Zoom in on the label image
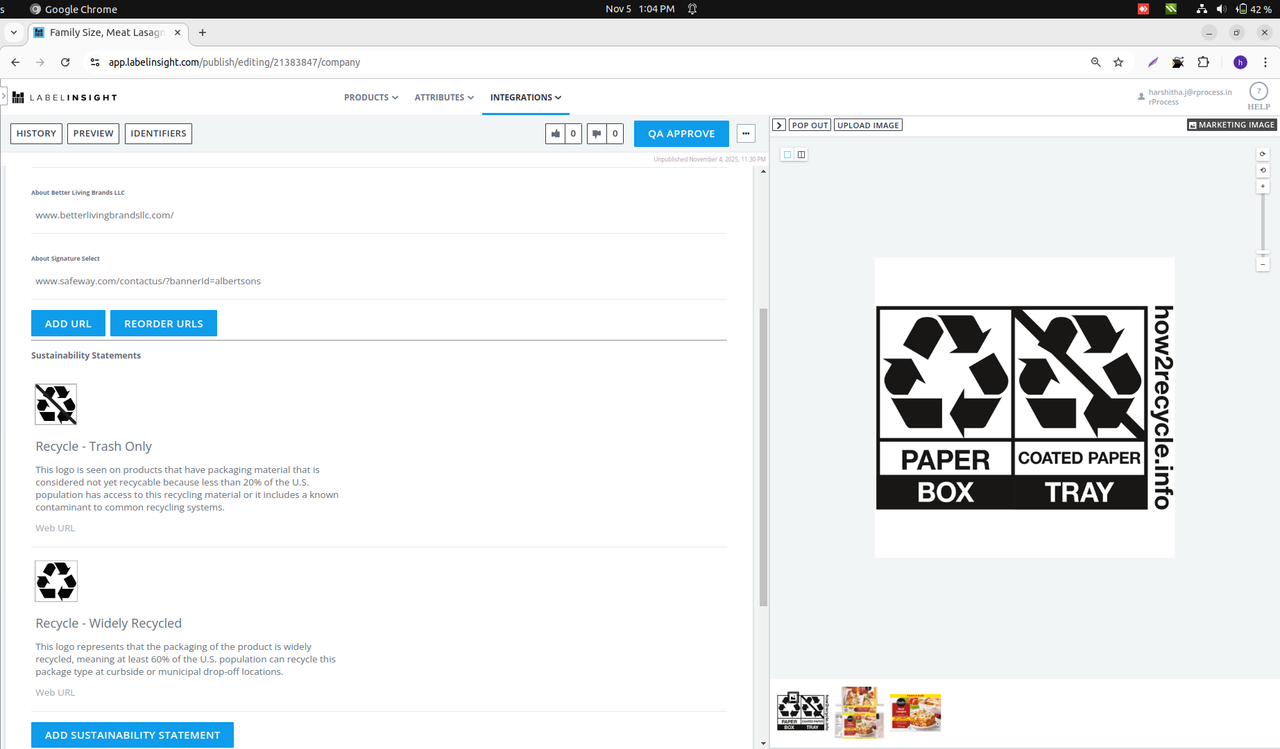Viewport: 1280px width, 749px height. [1262, 185]
